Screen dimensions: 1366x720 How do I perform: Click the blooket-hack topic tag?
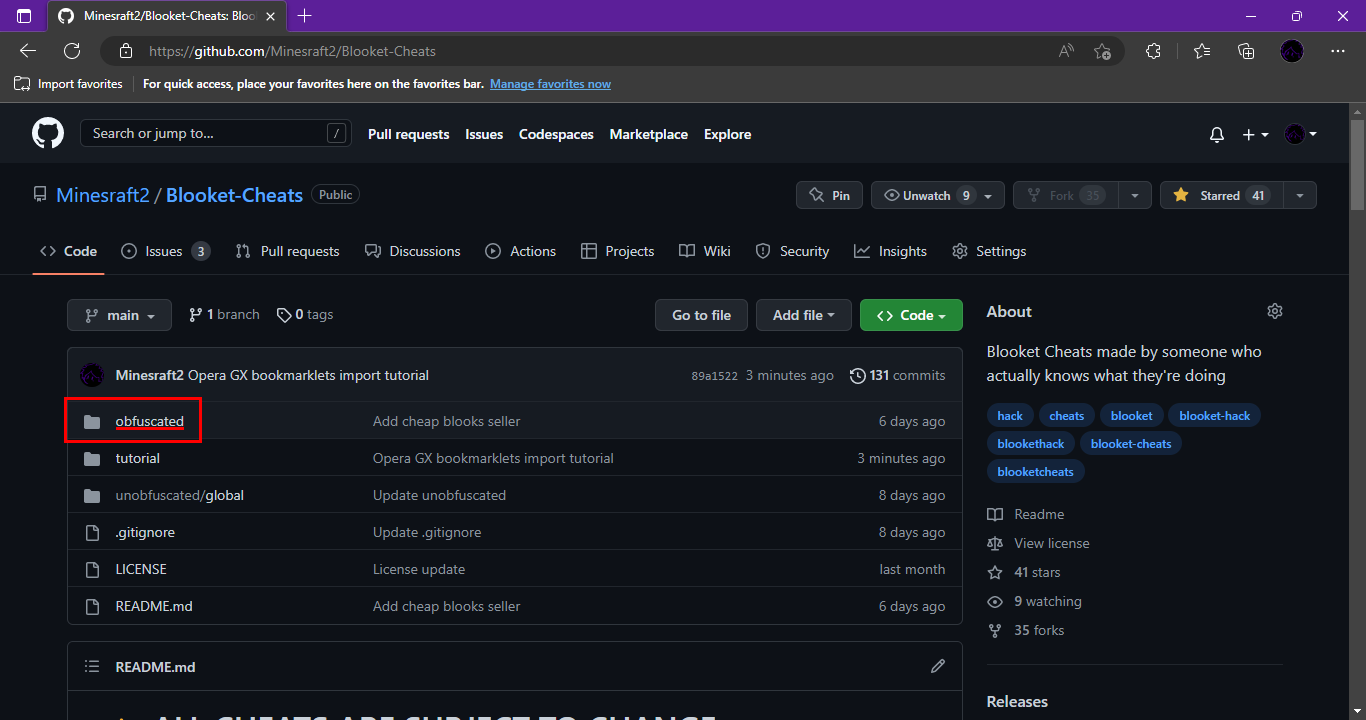point(1215,416)
